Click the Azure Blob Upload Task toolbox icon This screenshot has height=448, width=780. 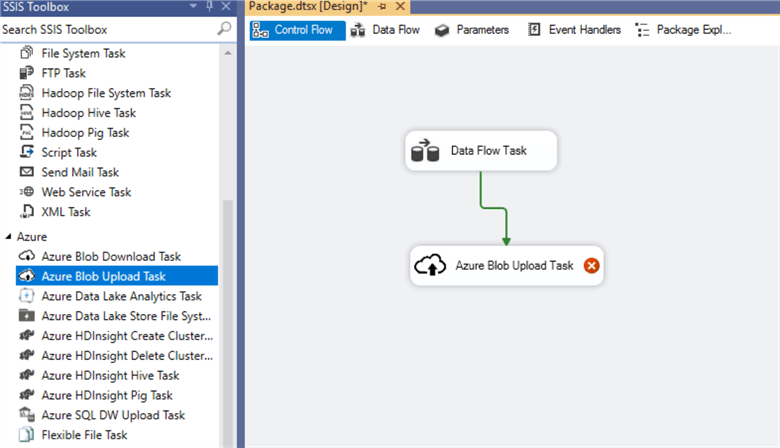(x=26, y=275)
